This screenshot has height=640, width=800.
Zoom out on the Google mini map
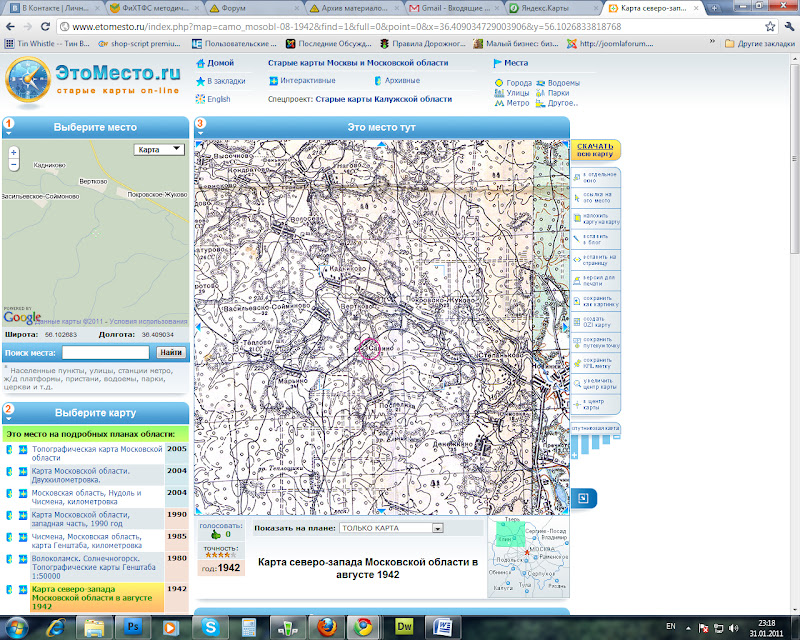click(x=14, y=164)
